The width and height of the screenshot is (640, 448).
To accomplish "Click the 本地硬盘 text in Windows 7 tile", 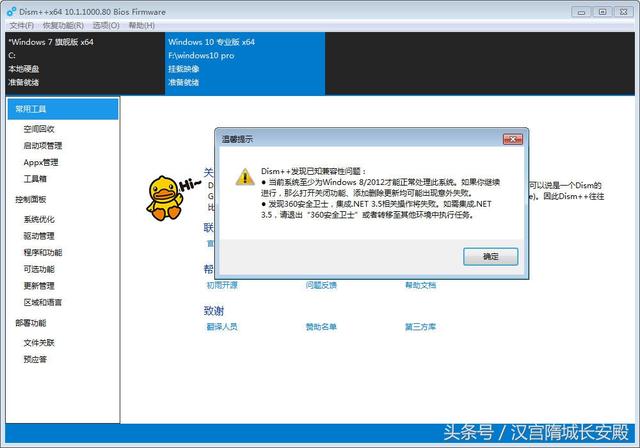I will 24,69.
